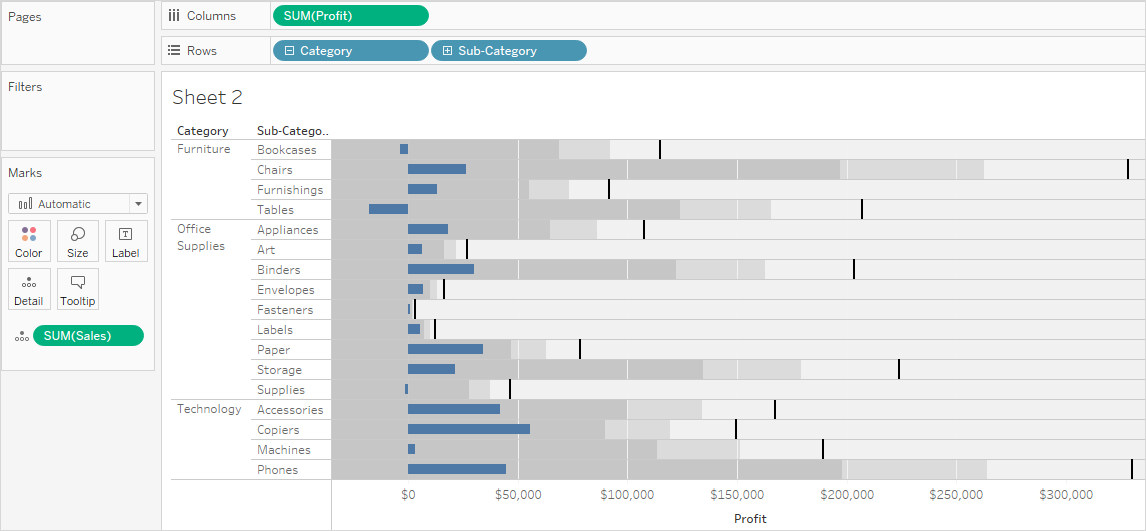The width and height of the screenshot is (1146, 531).
Task: Click the Marks card header
Action: [25, 173]
